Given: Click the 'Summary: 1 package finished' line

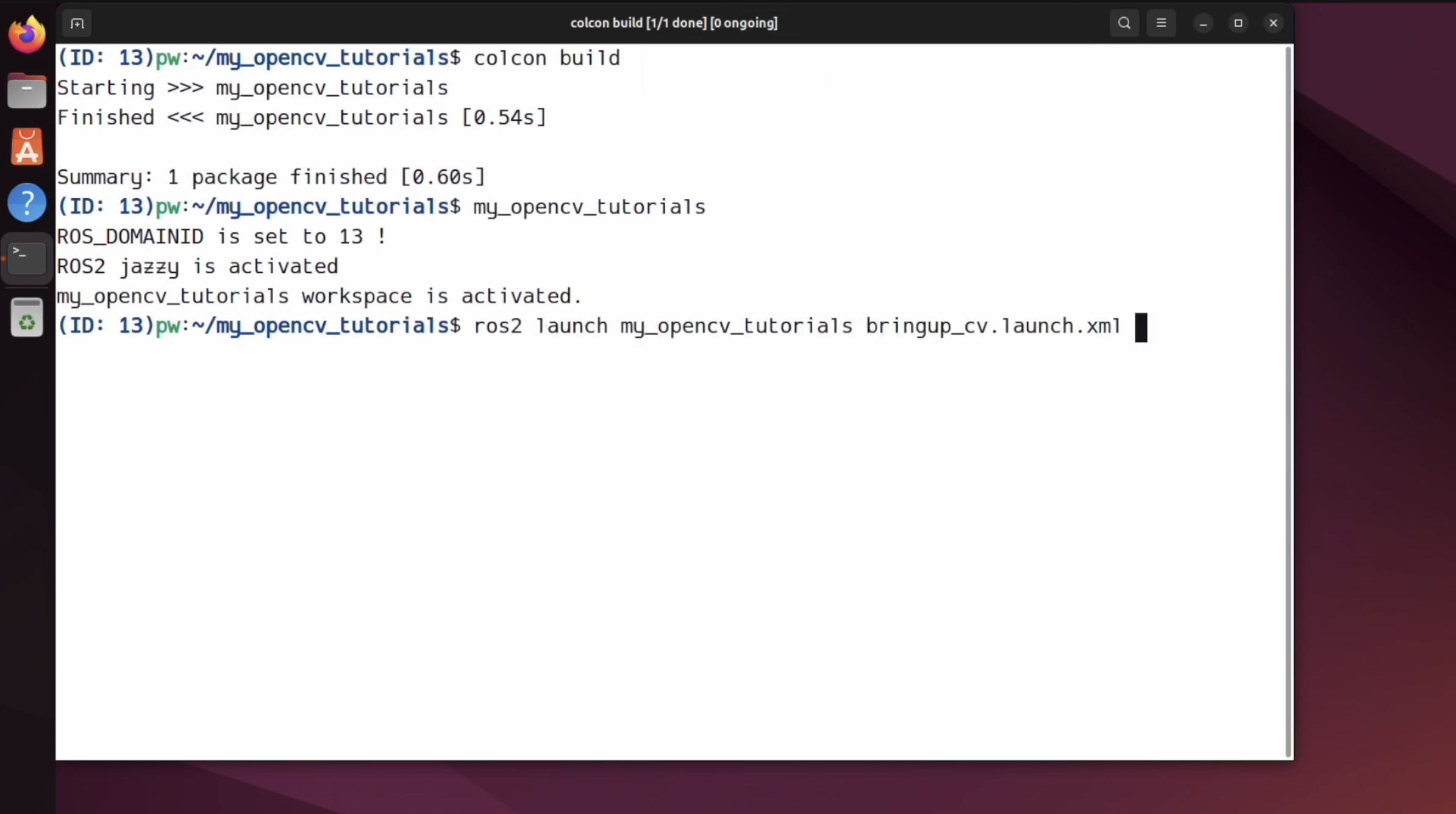Looking at the screenshot, I should click(x=271, y=177).
